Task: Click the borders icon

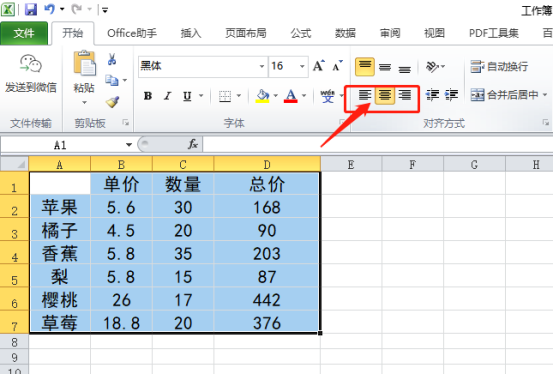Action: (225, 96)
